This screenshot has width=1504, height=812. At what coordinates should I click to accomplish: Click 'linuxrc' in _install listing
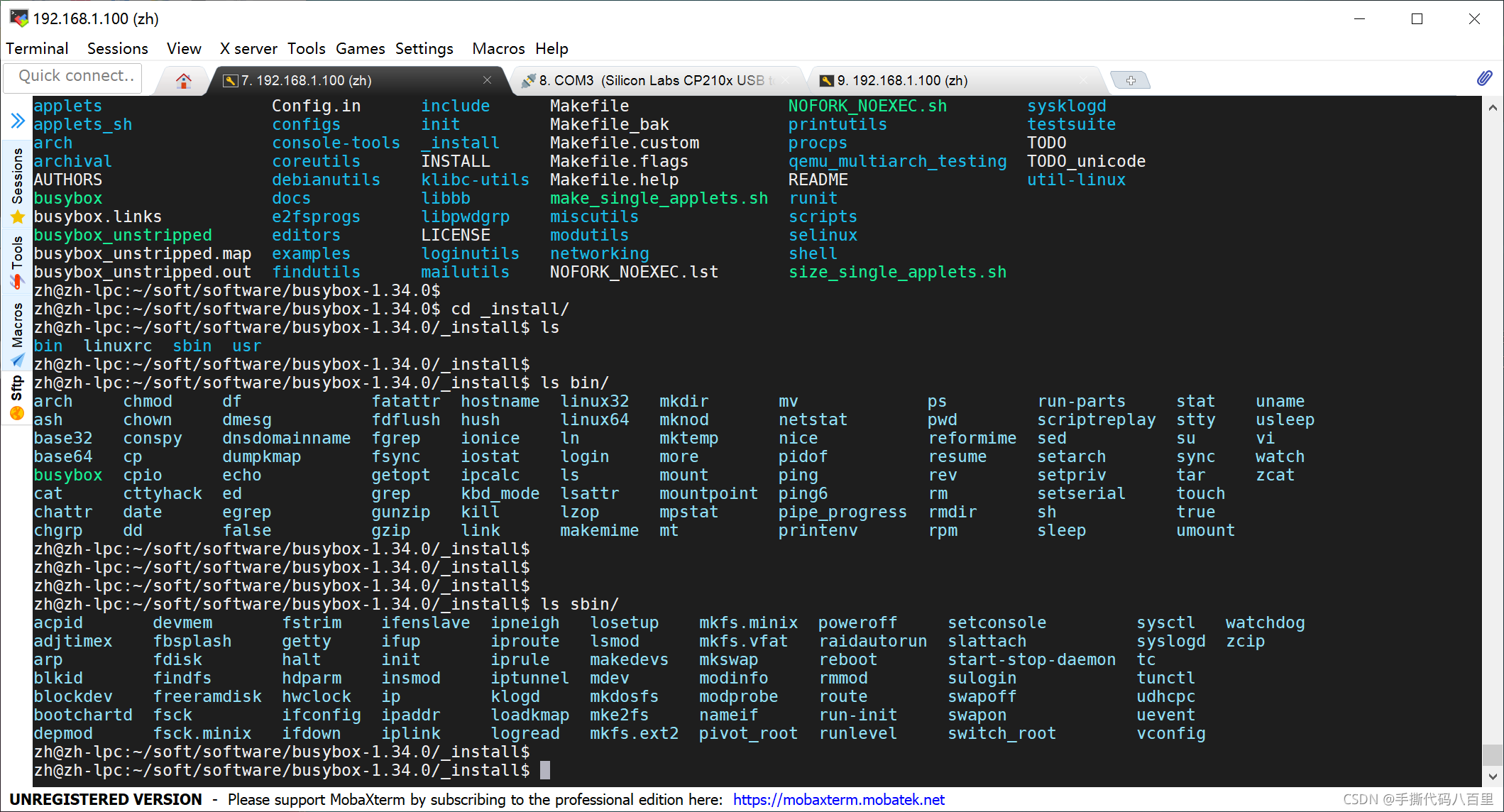[x=118, y=346]
